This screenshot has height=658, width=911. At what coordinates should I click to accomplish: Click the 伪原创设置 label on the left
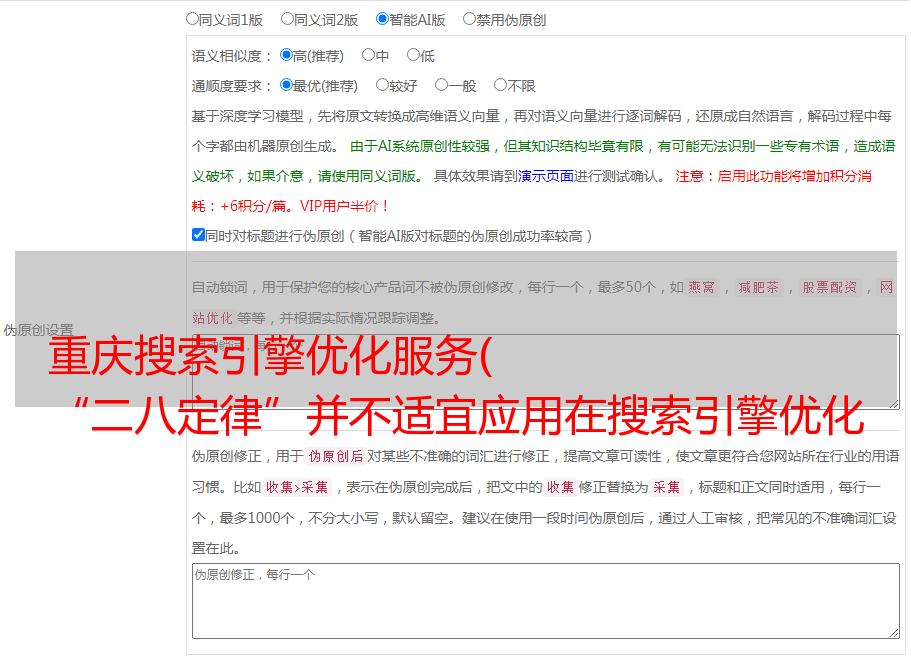[x=39, y=330]
